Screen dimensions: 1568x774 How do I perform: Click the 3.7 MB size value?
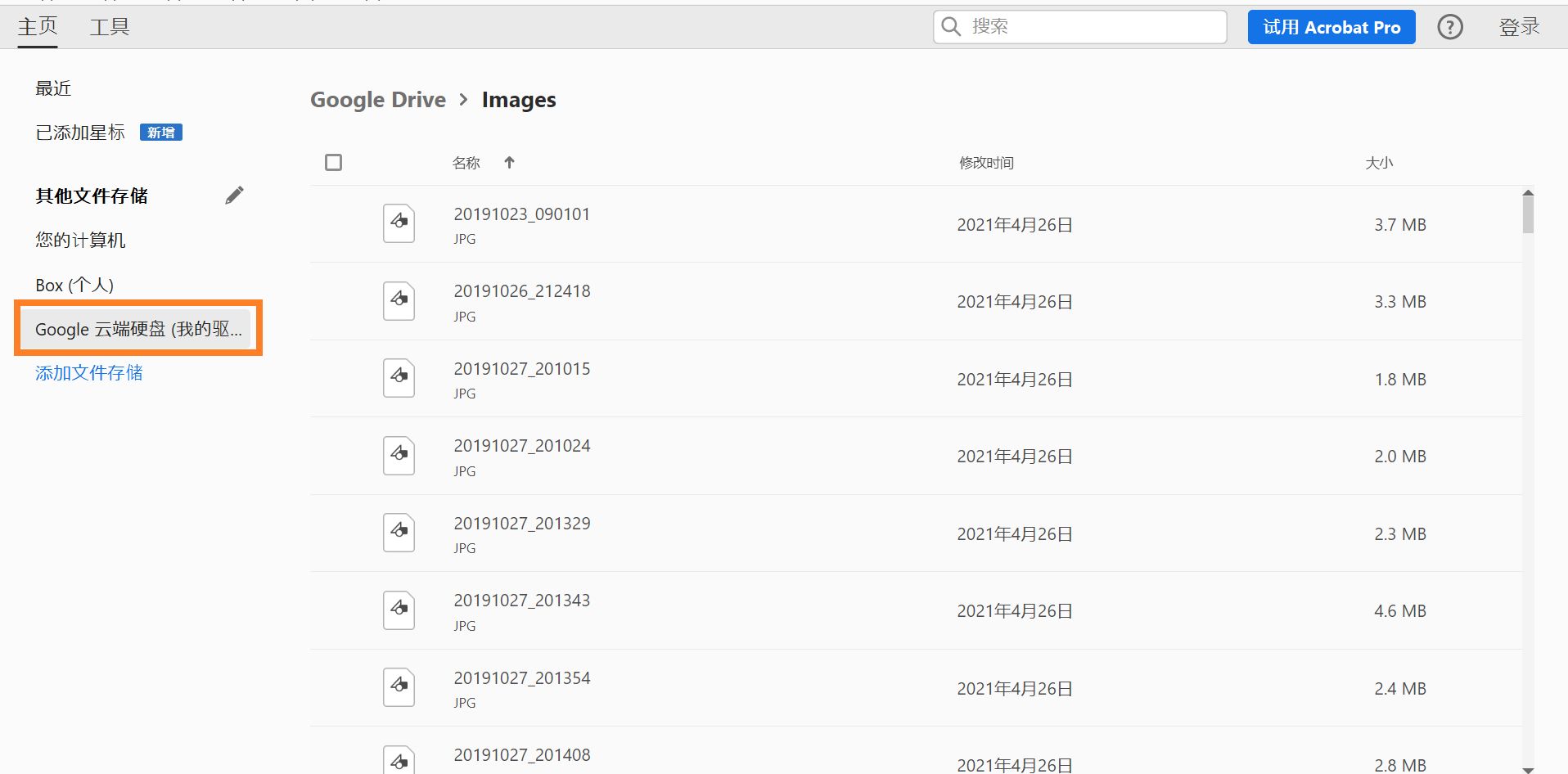(1400, 225)
